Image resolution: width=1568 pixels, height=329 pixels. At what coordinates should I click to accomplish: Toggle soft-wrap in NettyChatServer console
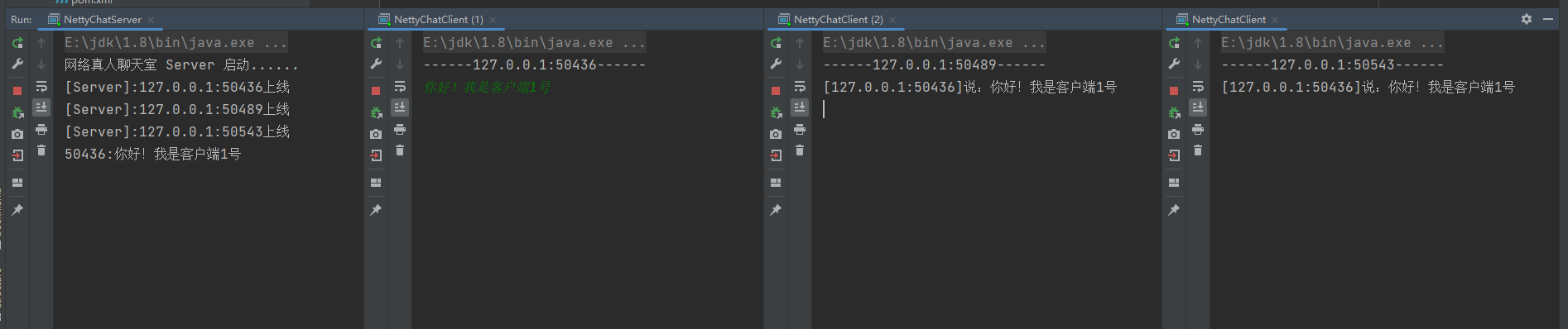point(41,86)
